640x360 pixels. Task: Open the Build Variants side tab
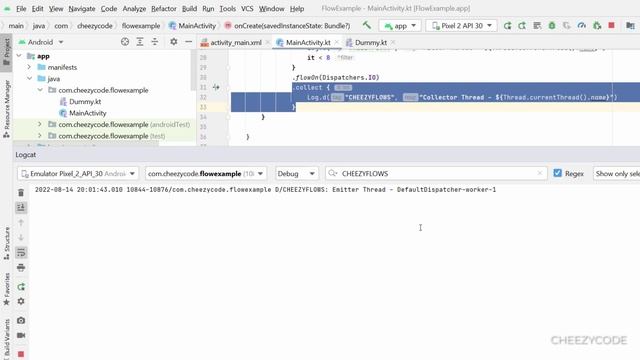6,339
